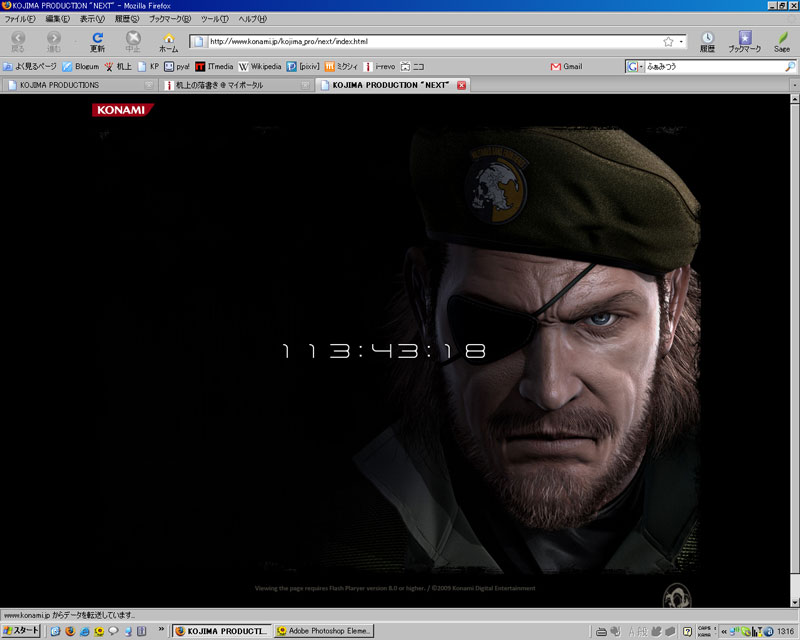Open the ブックマーク(B) menu
Screen dimensions: 800x640
(x=169, y=19)
